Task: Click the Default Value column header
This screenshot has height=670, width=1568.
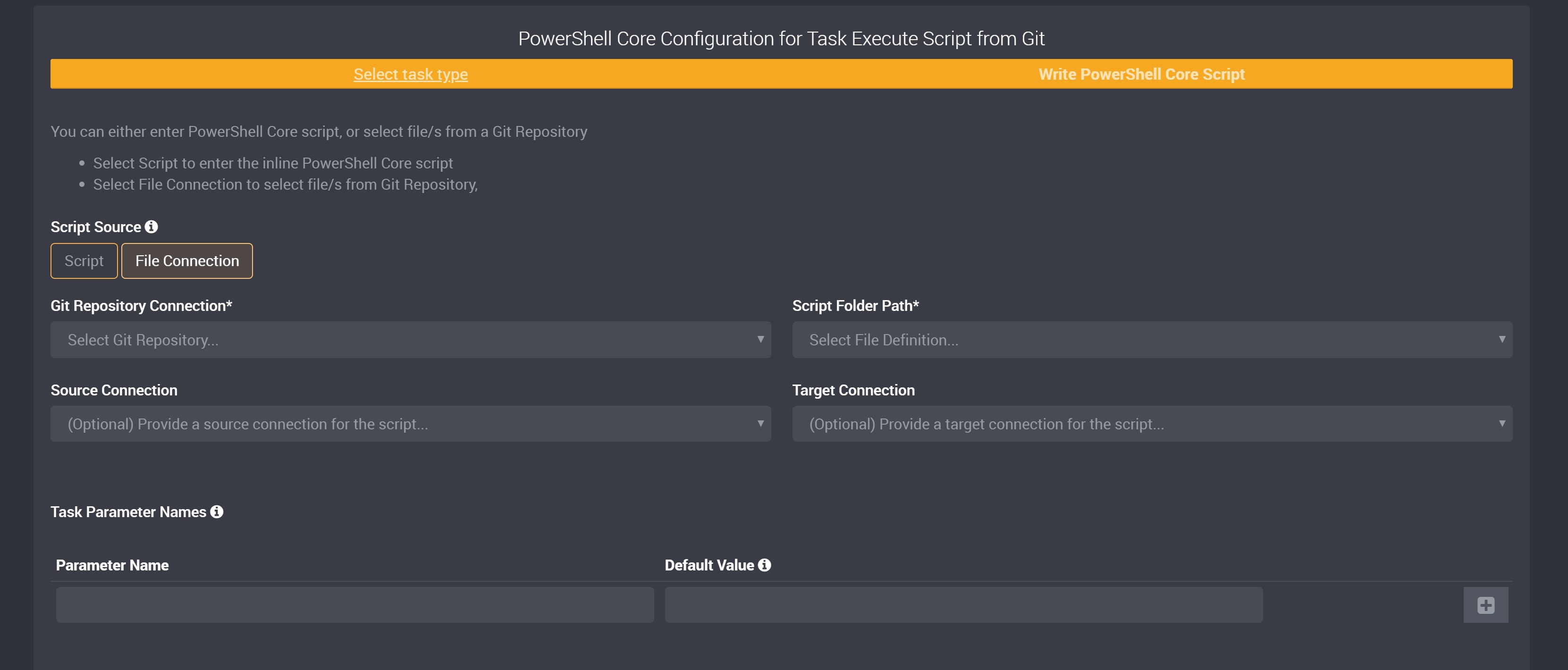Action: pyautogui.click(x=709, y=565)
